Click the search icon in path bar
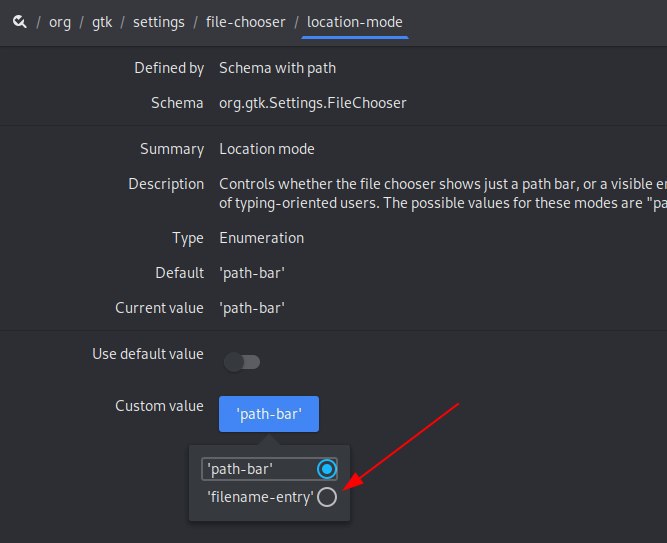Viewport: 667px width, 543px height. (x=20, y=21)
